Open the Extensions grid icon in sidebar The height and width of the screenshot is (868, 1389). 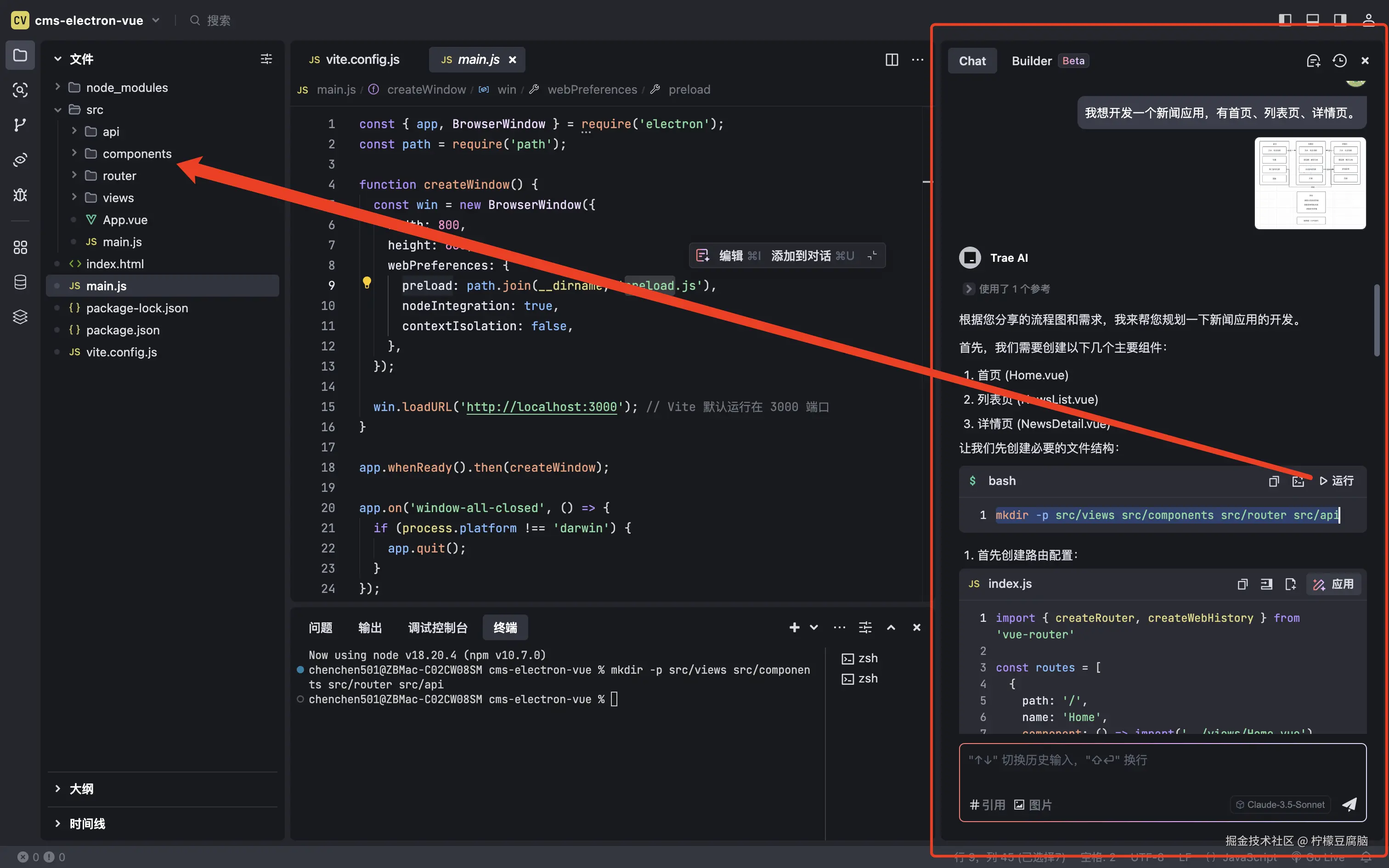[20, 248]
